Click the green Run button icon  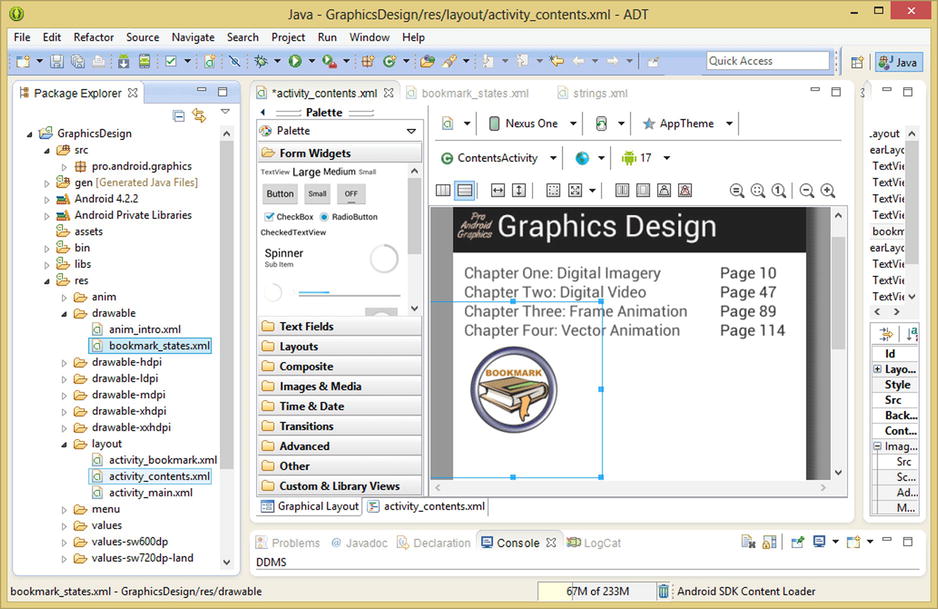tap(295, 61)
